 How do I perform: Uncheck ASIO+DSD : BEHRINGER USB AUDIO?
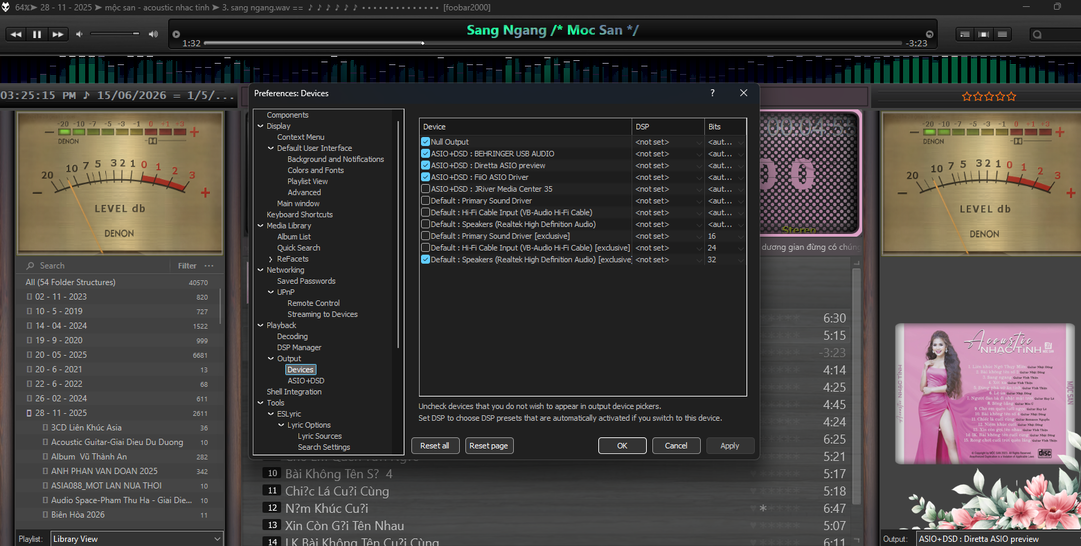tap(425, 153)
